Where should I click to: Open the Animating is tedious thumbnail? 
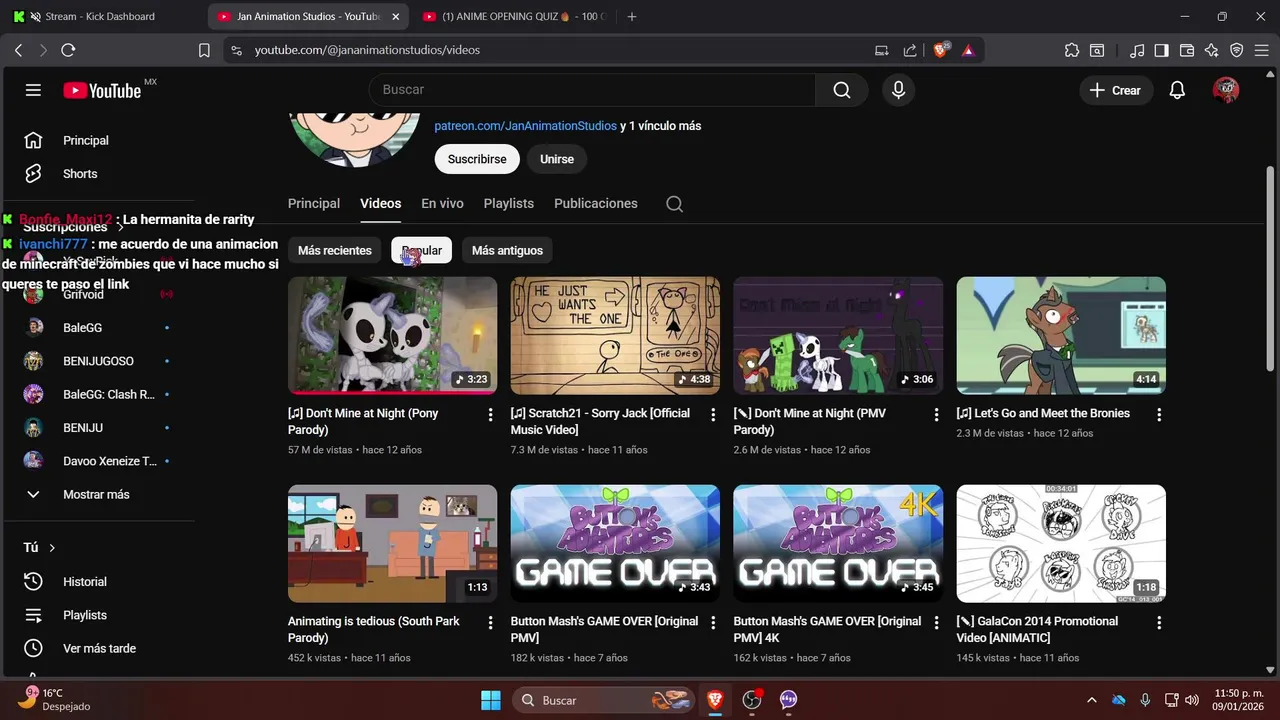392,544
